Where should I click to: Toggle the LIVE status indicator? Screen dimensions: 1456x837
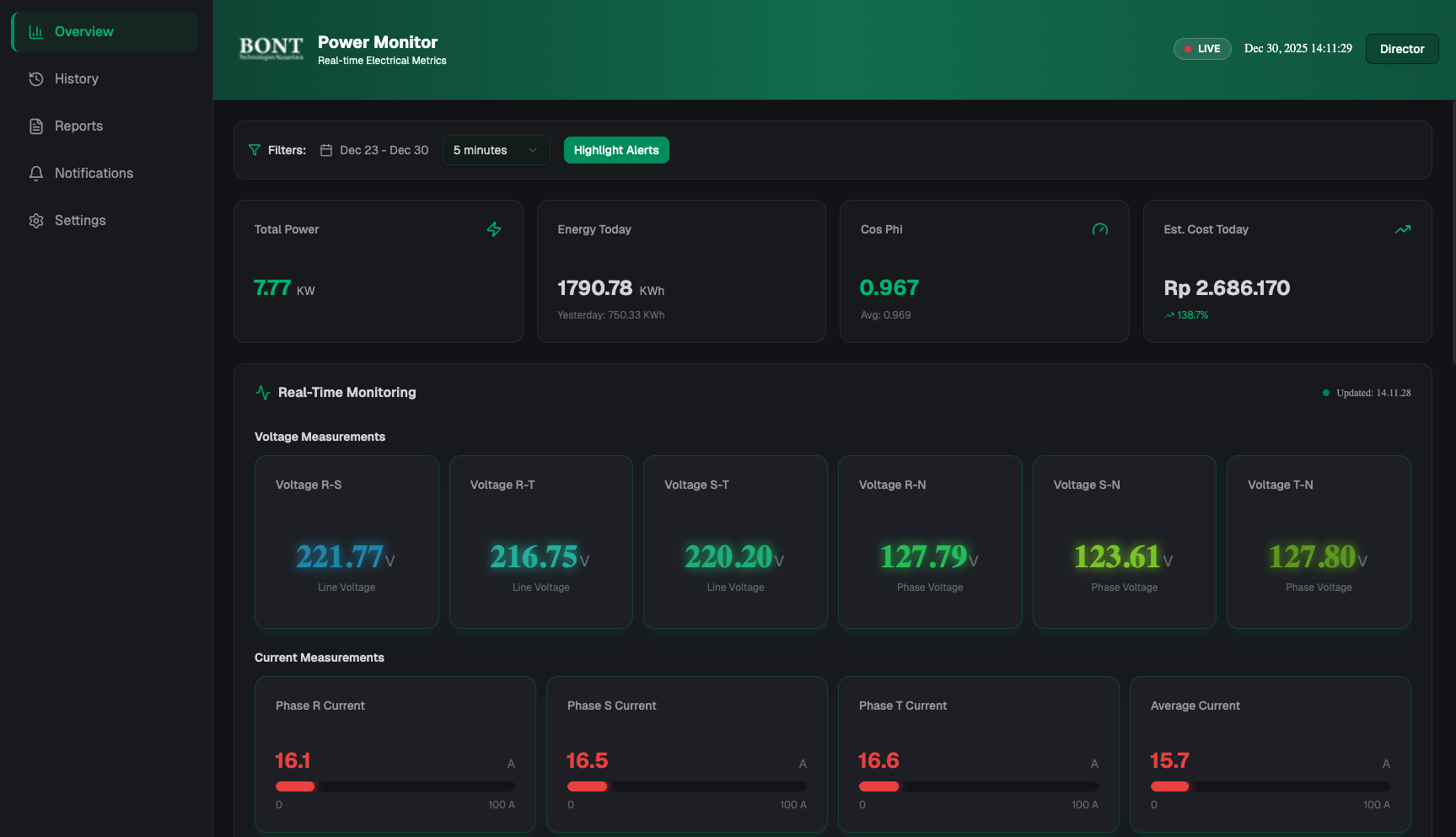point(1202,49)
